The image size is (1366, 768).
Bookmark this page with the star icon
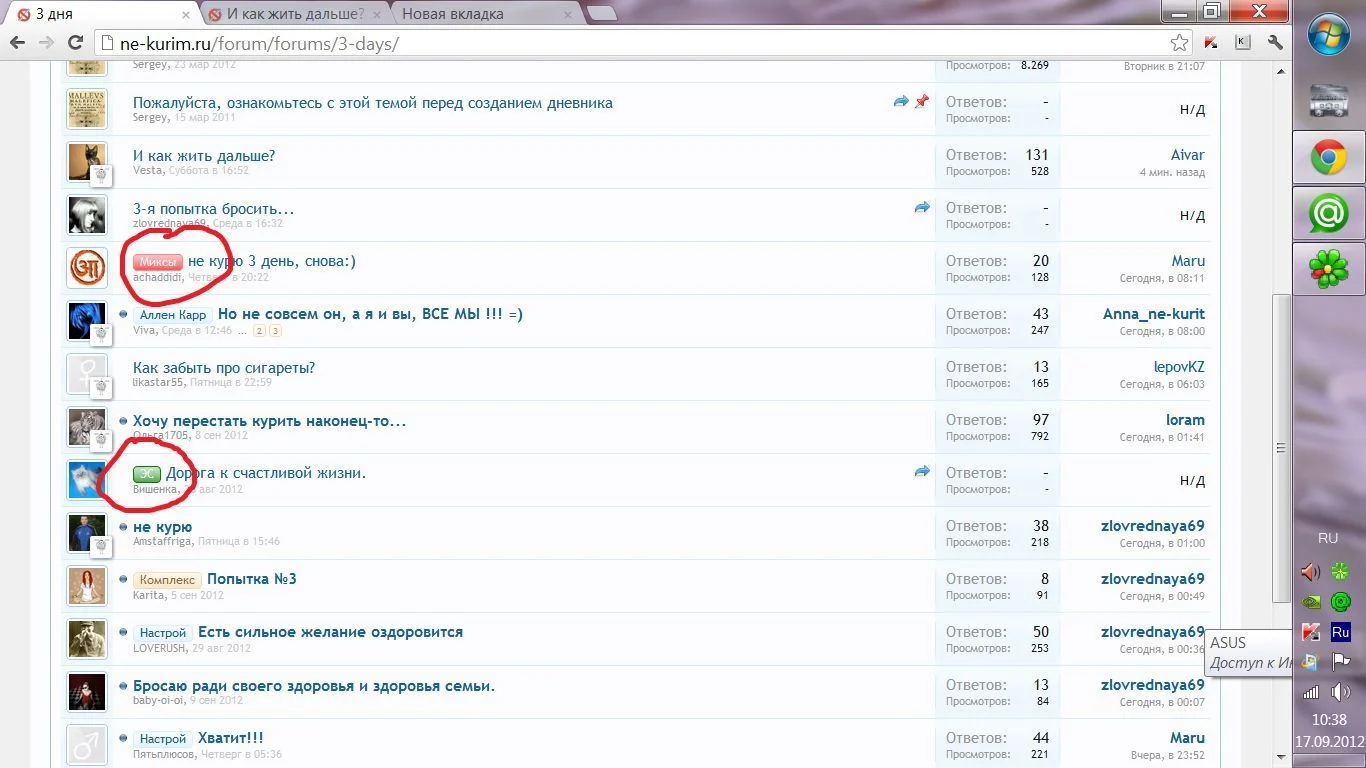click(x=1180, y=43)
